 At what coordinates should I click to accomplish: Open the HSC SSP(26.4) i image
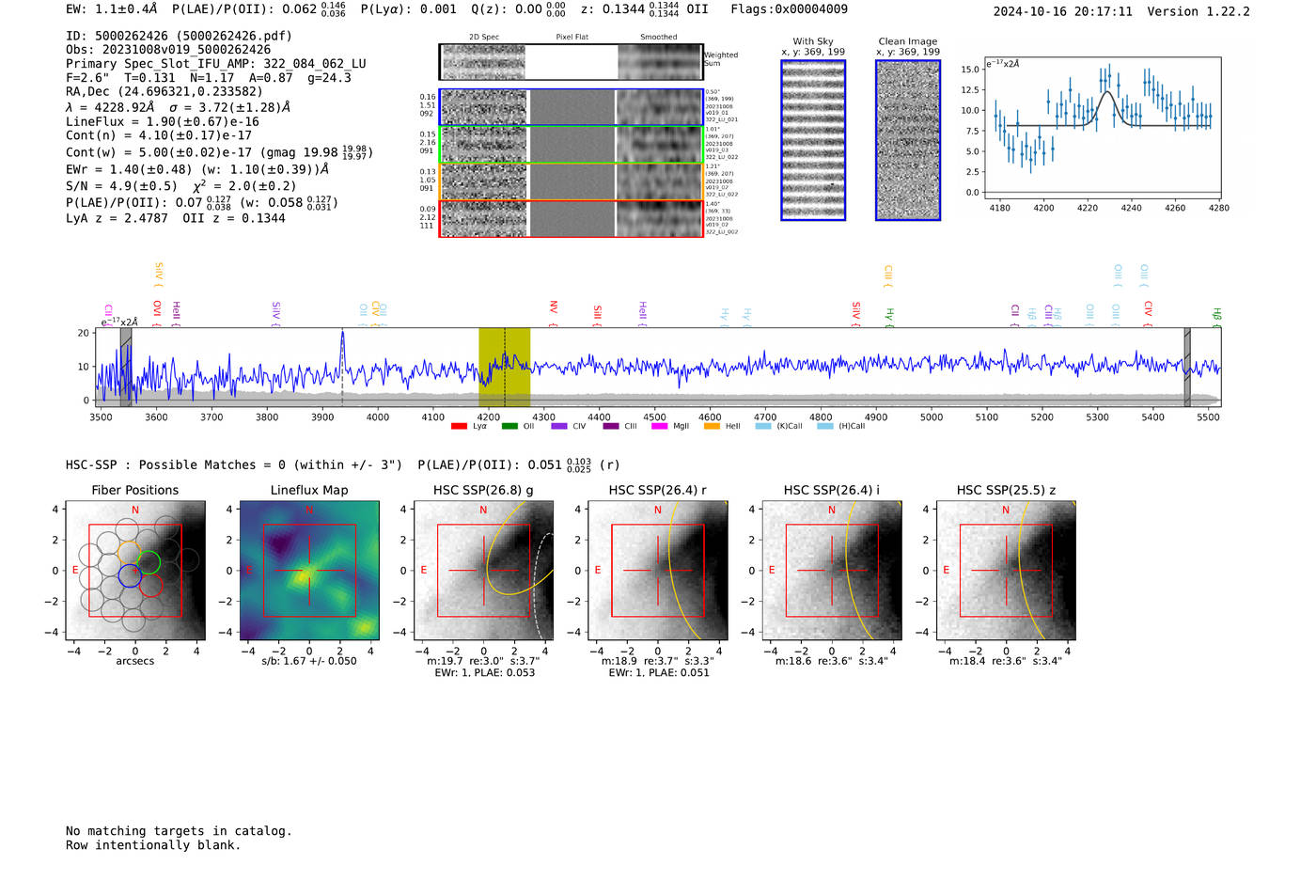pos(832,571)
